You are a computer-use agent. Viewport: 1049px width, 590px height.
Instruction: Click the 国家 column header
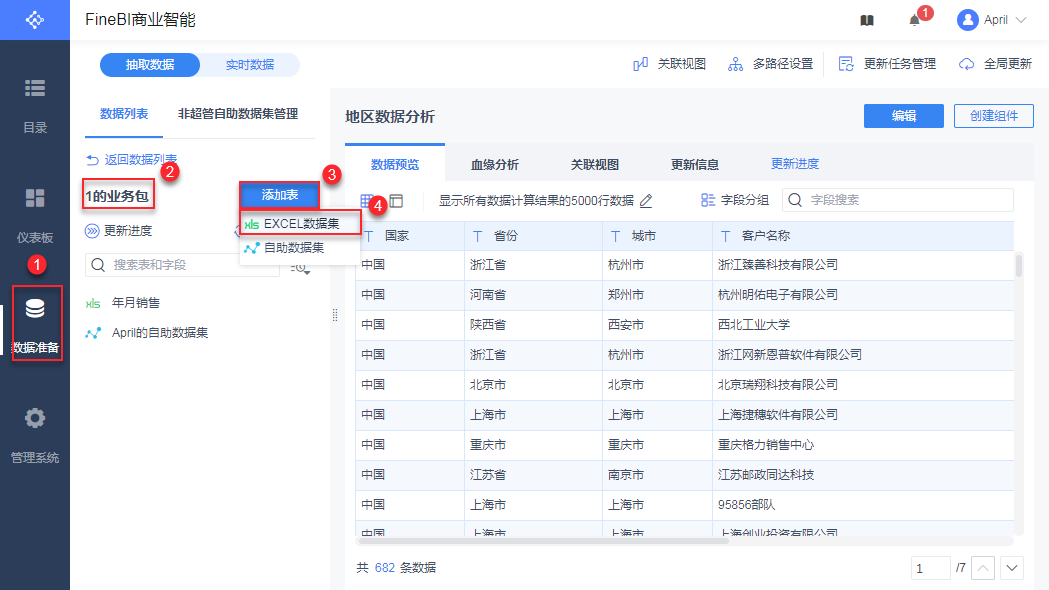click(x=409, y=236)
